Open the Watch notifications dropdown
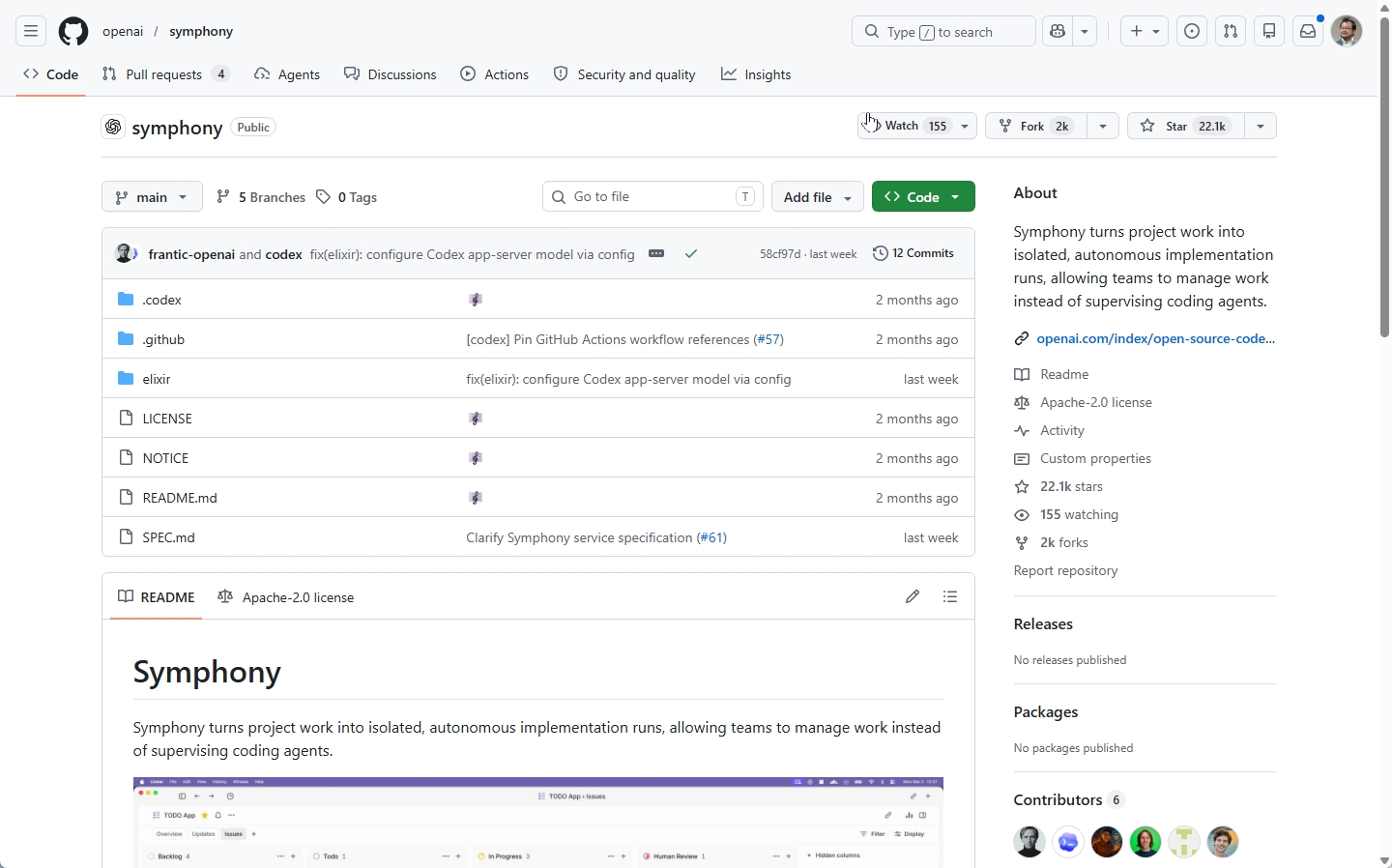Viewport: 1392px width, 868px height. (916, 126)
